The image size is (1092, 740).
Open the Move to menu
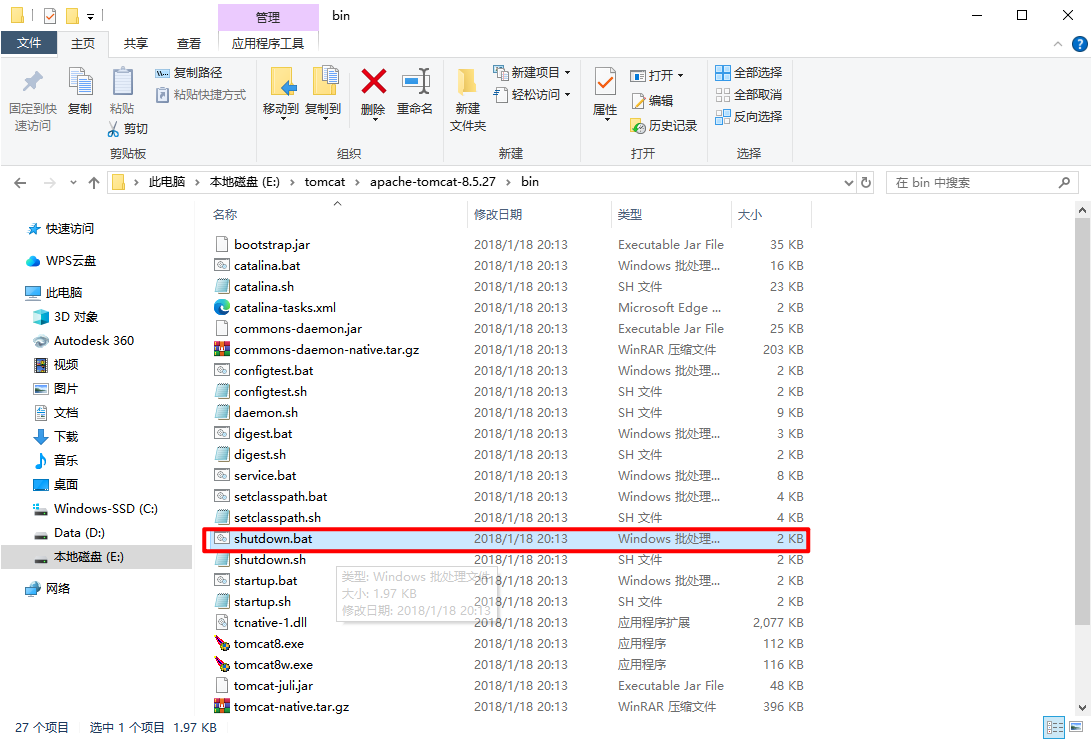[281, 93]
